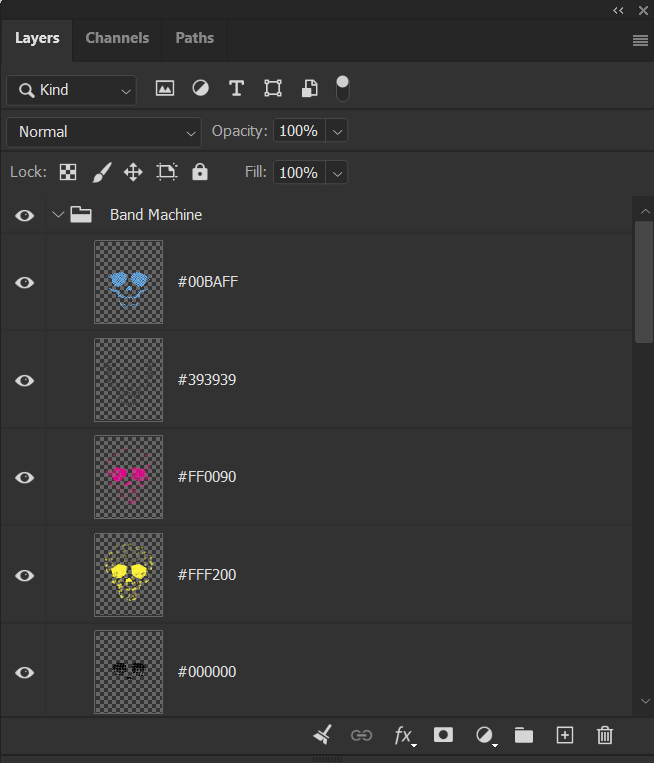This screenshot has width=654, height=763.
Task: Create a new layer plus icon
Action: click(564, 735)
